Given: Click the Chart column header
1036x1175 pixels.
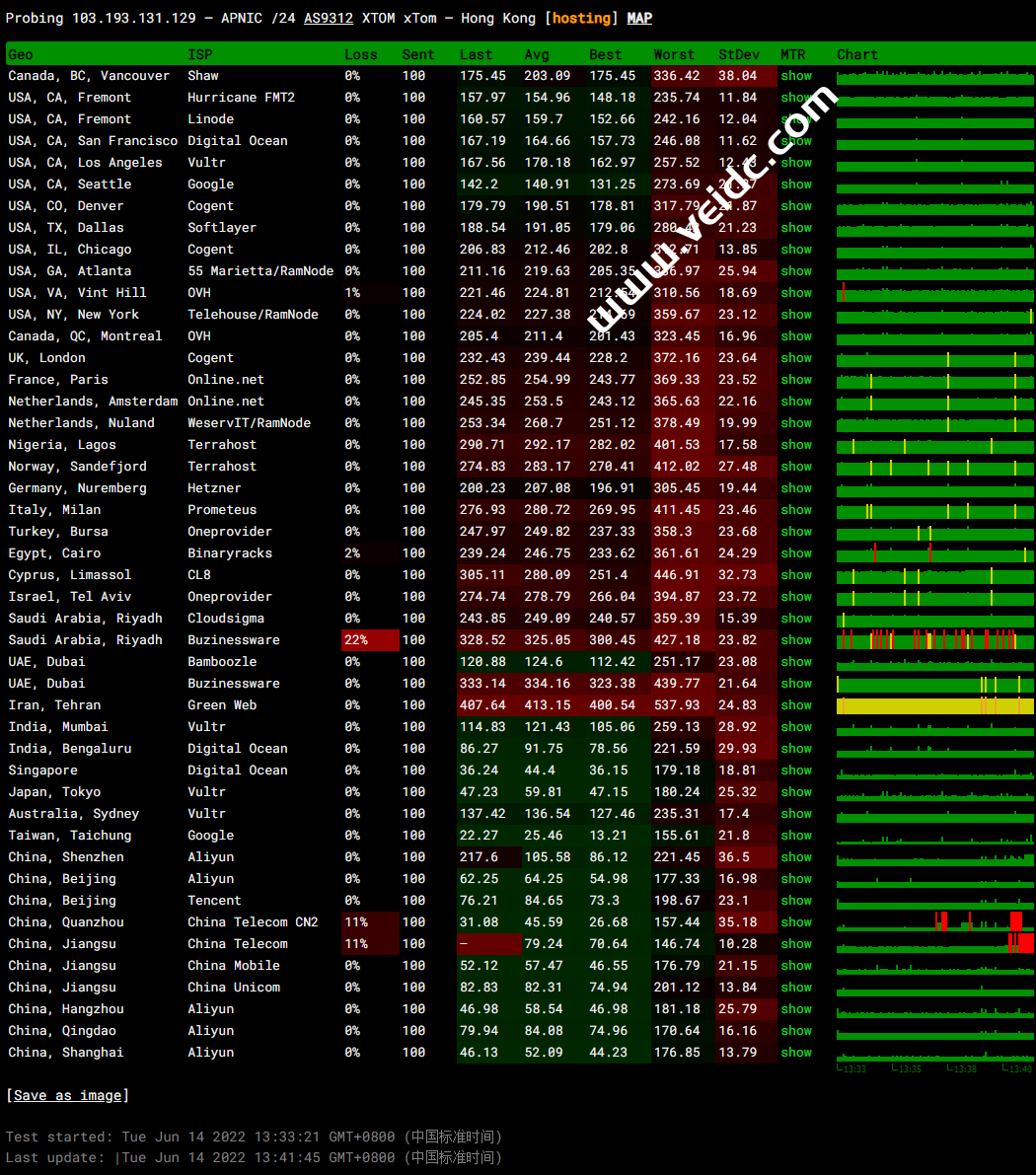Looking at the screenshot, I should click(857, 54).
